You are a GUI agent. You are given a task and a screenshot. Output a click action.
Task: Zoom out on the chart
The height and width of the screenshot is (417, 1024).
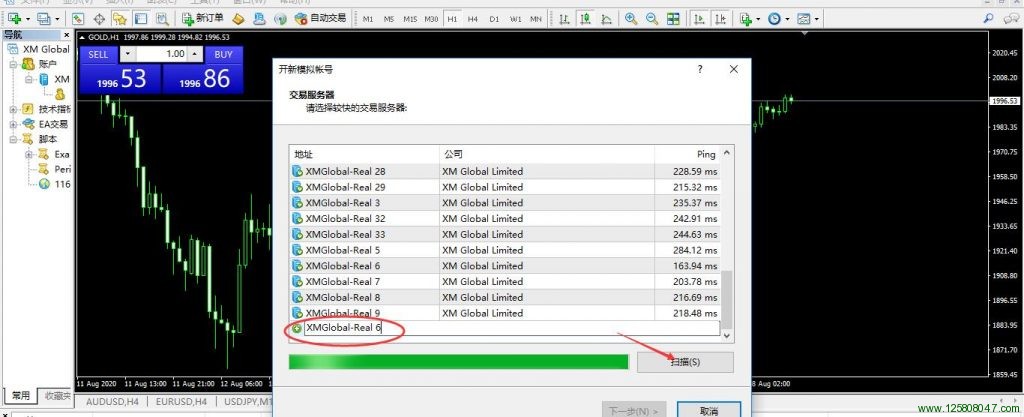[652, 19]
